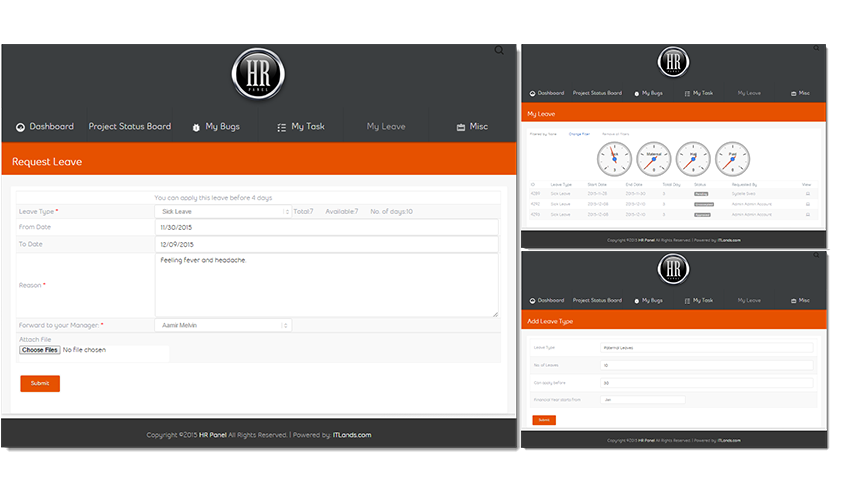
Task: Click 'You can apply this leave before 4 days'
Action: point(213,198)
